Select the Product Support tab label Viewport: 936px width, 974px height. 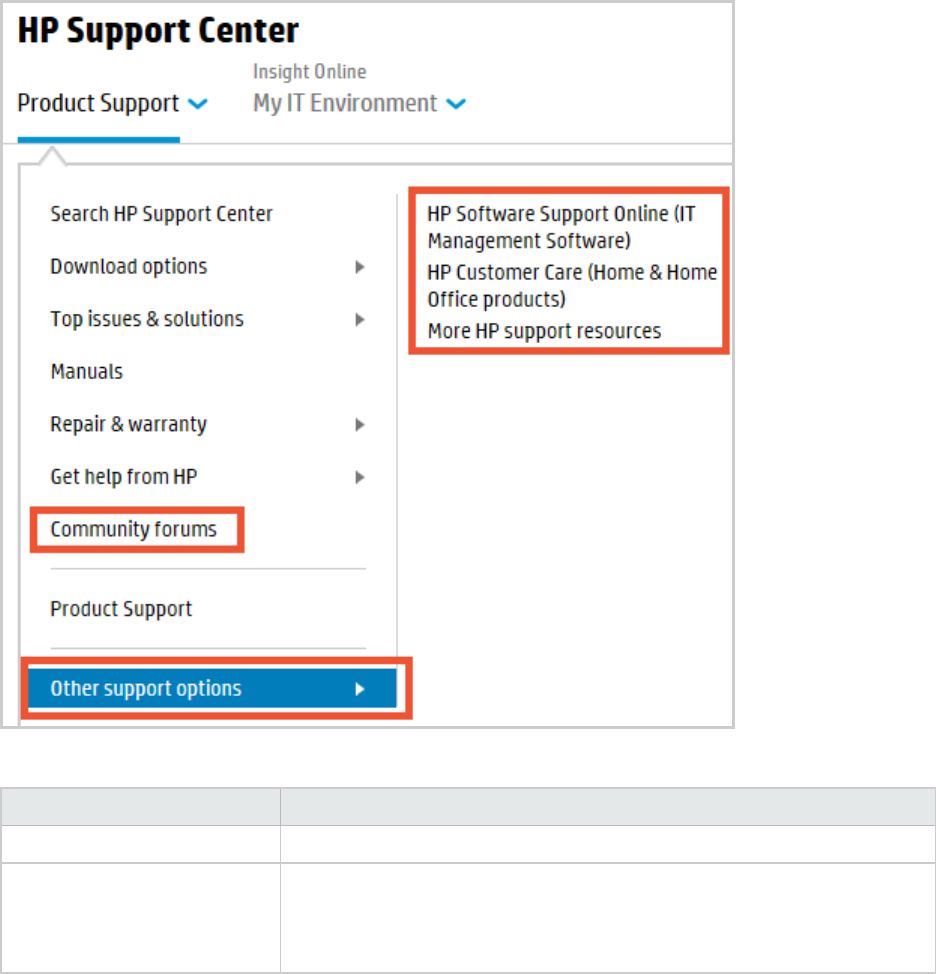[98, 103]
